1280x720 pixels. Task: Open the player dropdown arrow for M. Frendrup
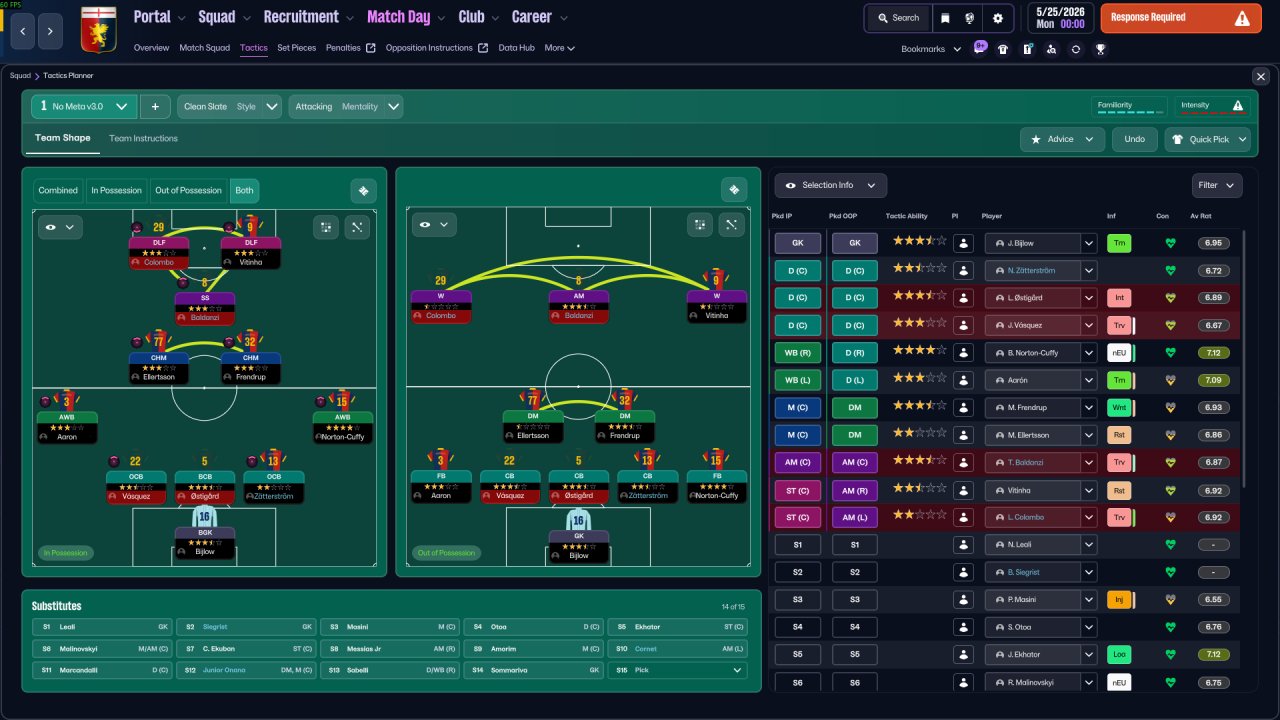[x=1089, y=408]
